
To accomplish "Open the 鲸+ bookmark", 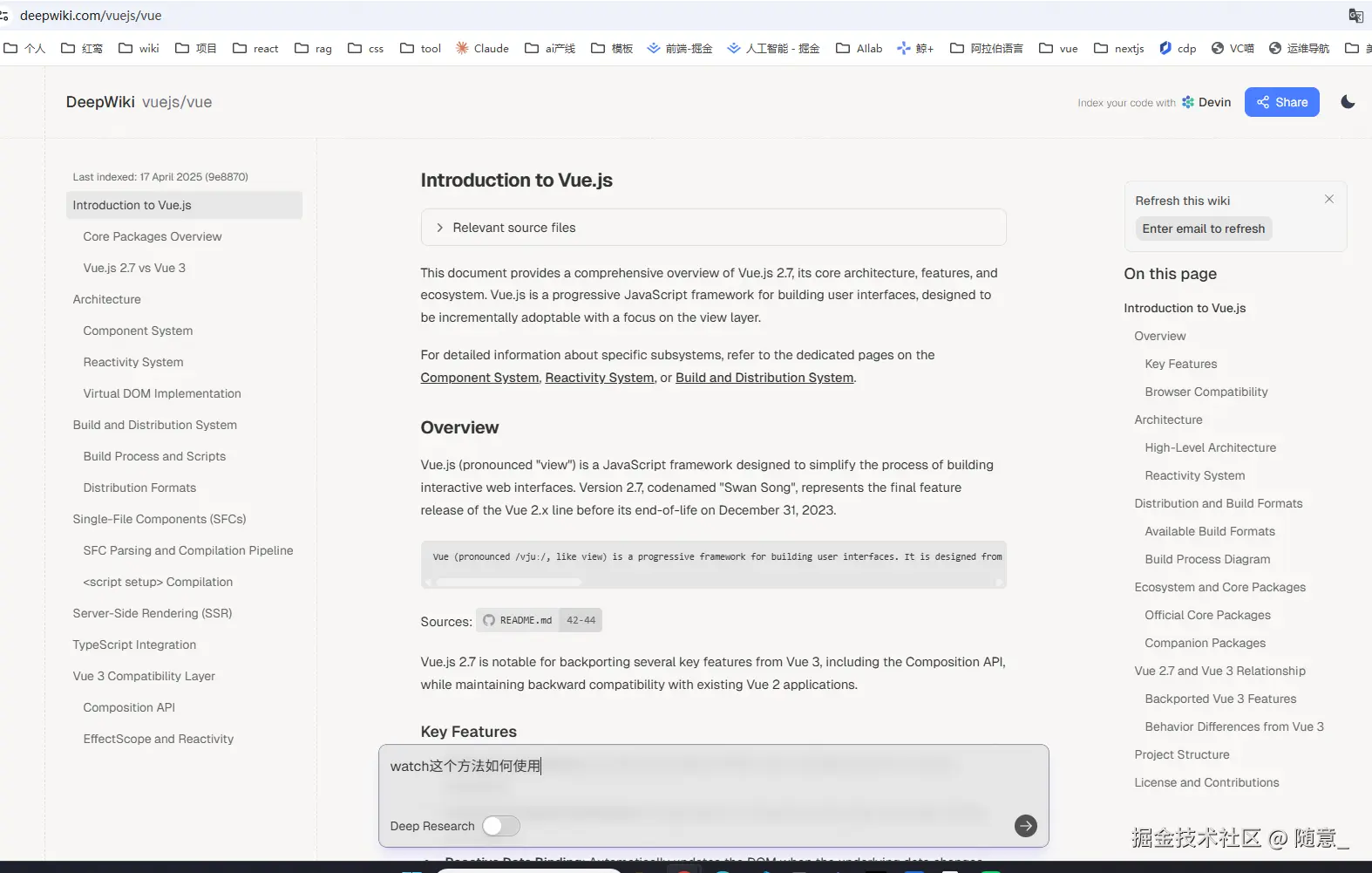I will [915, 49].
